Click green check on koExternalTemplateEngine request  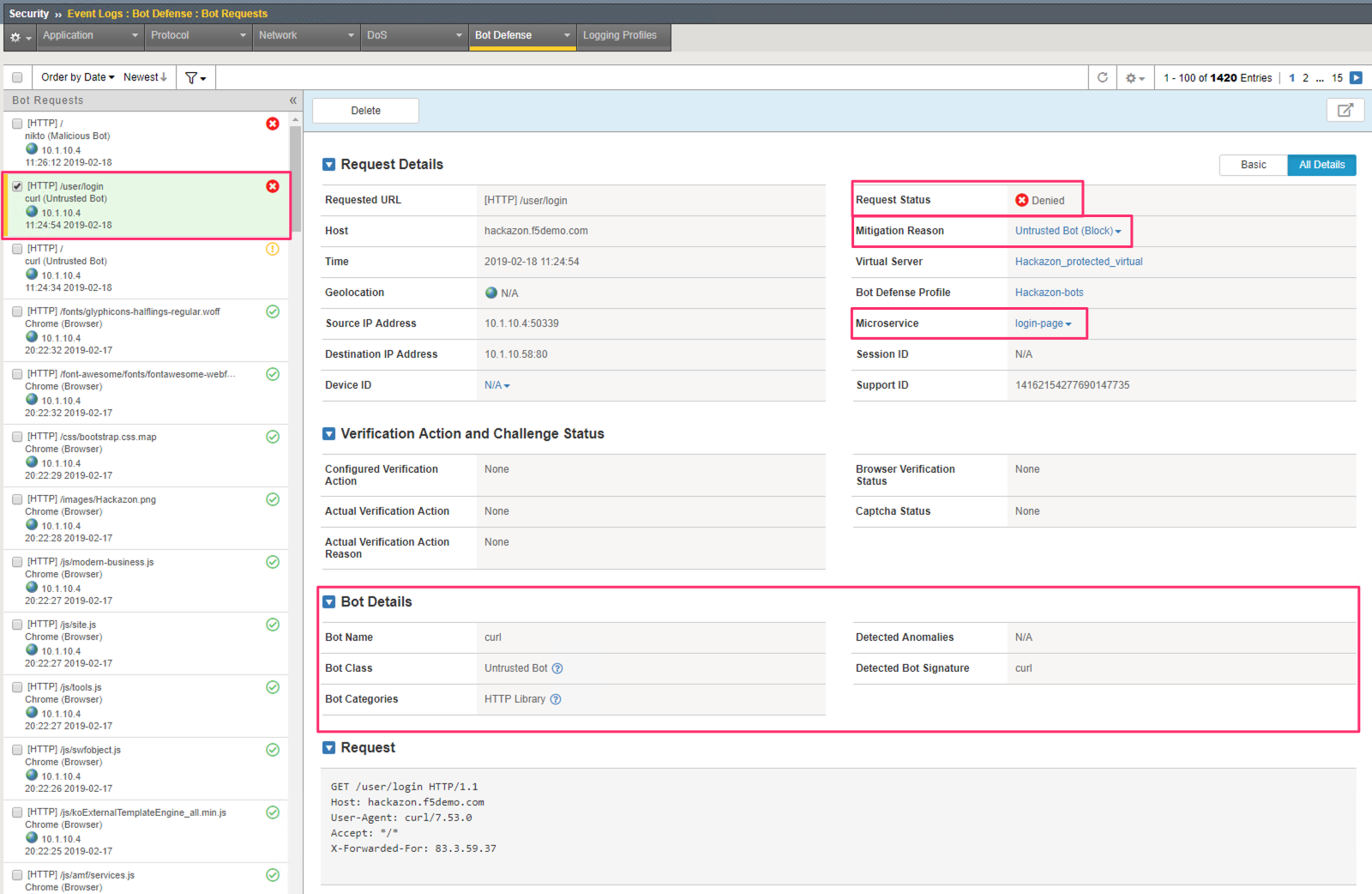tap(273, 812)
